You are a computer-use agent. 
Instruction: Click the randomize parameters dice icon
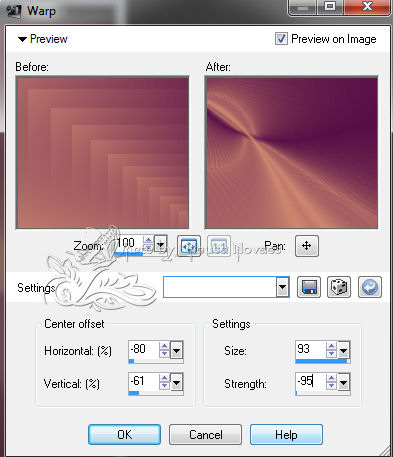point(339,287)
